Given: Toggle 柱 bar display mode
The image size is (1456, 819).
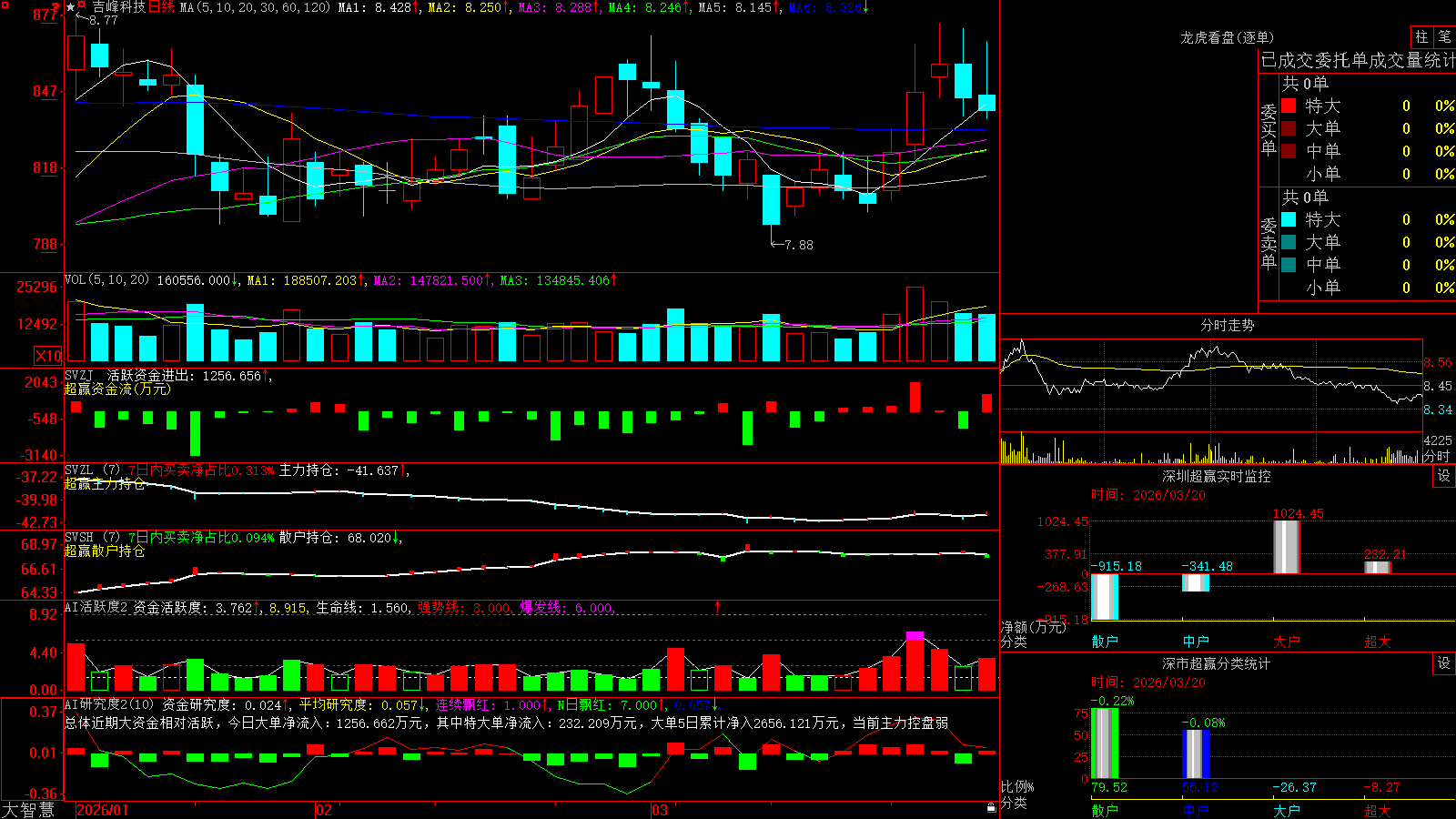Looking at the screenshot, I should 1421,37.
